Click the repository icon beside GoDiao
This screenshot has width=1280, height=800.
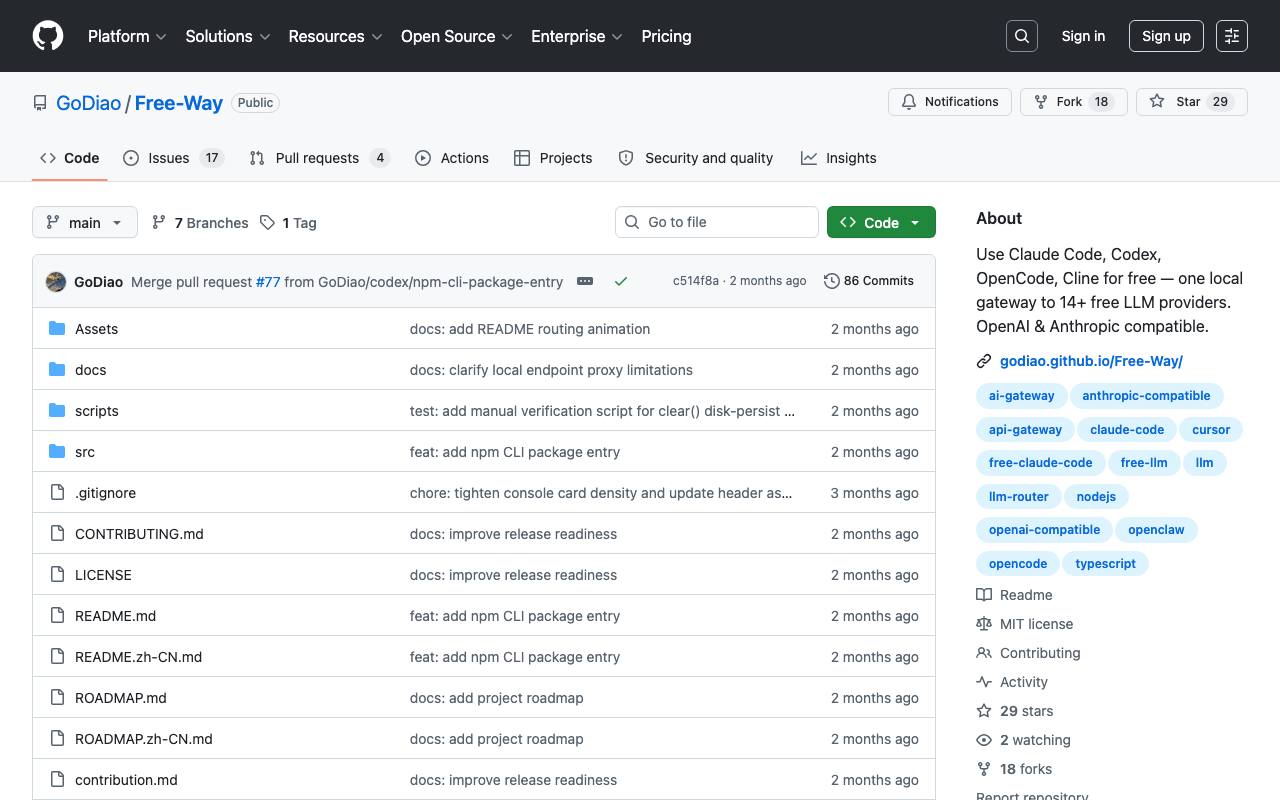click(x=40, y=103)
